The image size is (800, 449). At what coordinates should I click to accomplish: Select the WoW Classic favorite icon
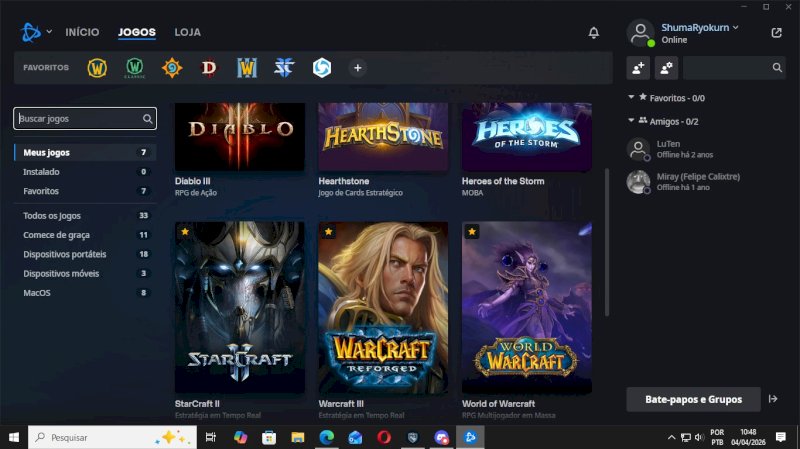coord(135,68)
